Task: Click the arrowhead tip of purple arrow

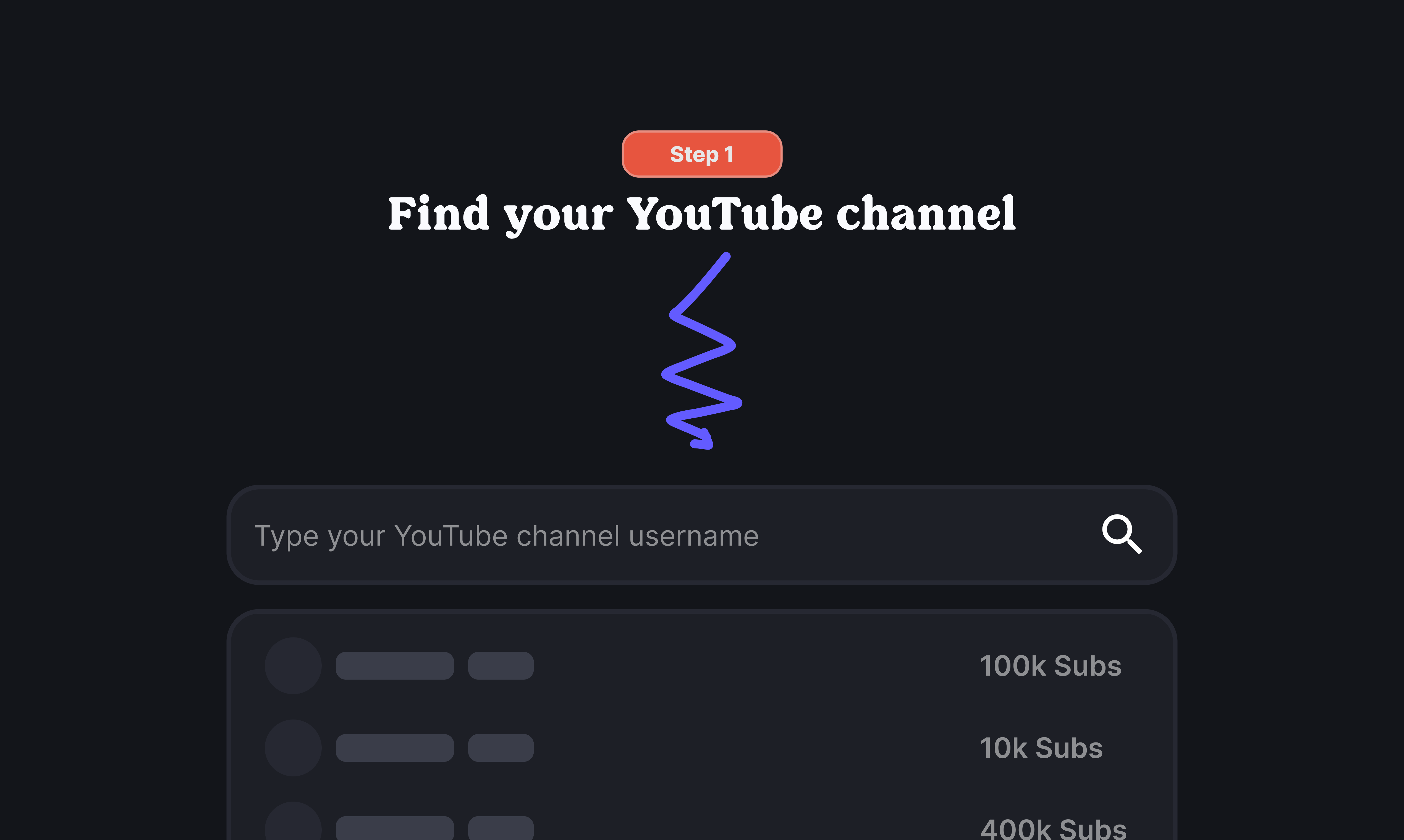Action: pyautogui.click(x=703, y=440)
